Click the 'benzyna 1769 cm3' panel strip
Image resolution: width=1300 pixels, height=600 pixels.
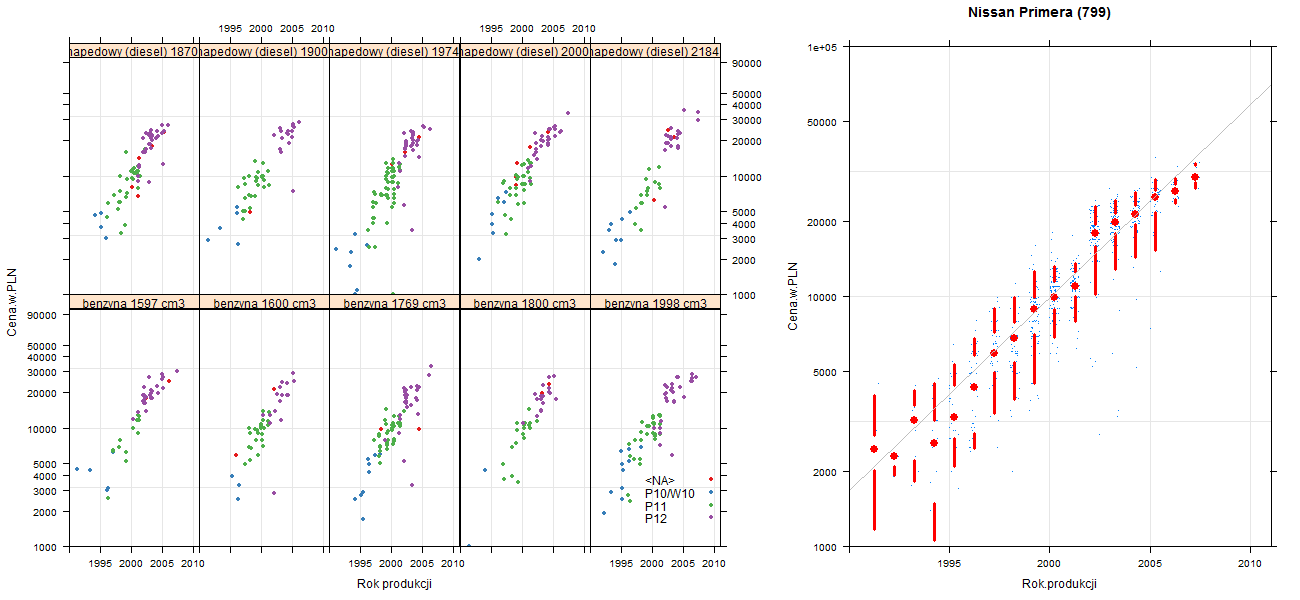click(x=394, y=302)
